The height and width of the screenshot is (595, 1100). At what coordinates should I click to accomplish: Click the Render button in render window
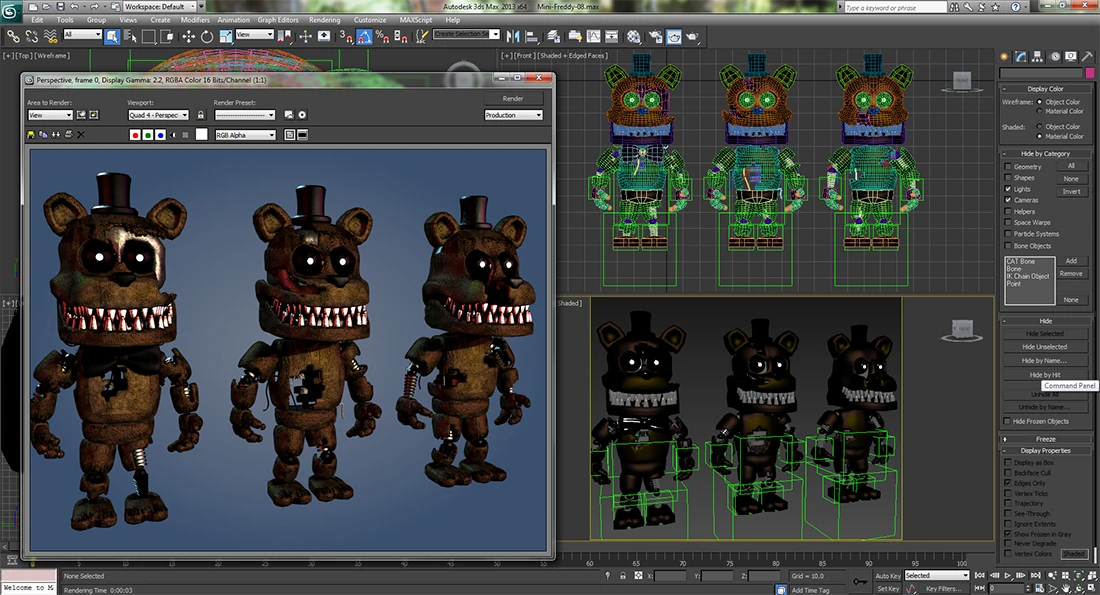pyautogui.click(x=513, y=99)
